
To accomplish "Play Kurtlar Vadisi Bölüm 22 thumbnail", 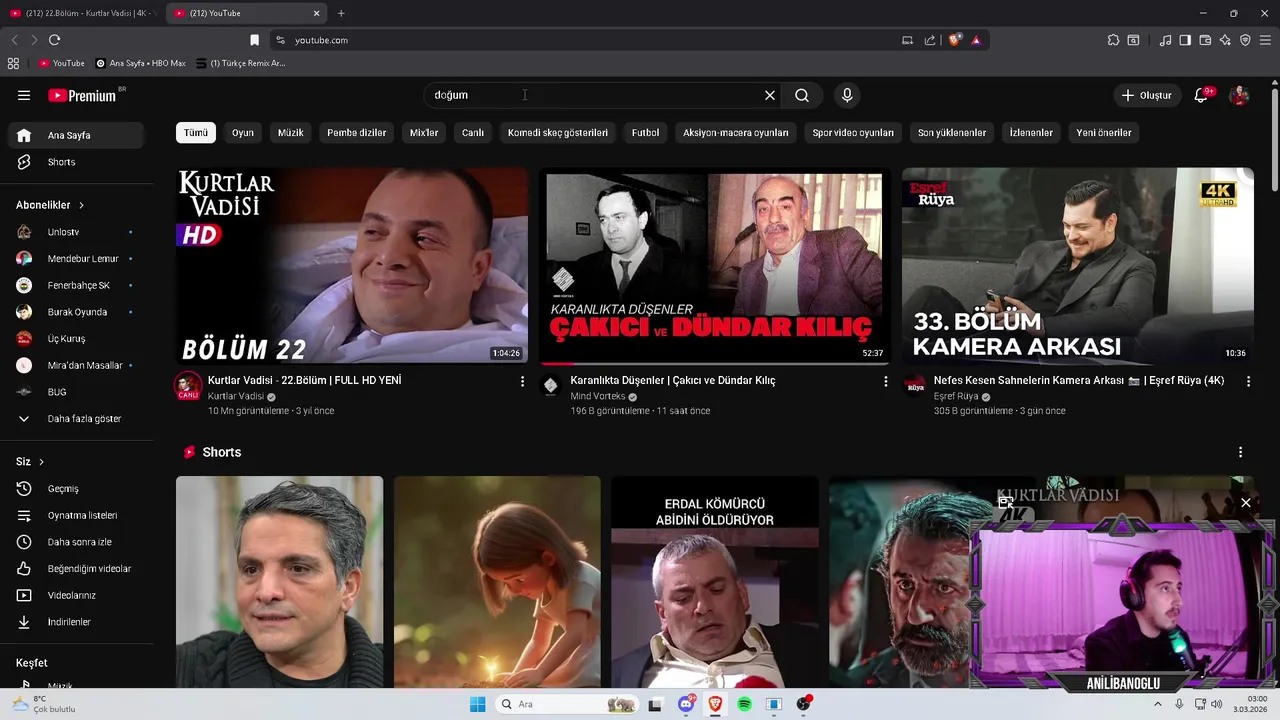I will pyautogui.click(x=352, y=265).
